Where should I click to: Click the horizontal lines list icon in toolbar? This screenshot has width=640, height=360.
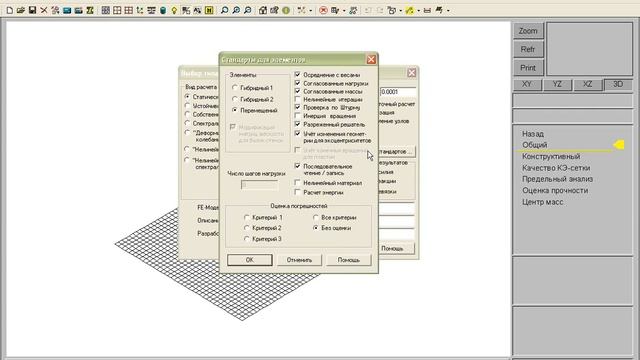(151, 10)
